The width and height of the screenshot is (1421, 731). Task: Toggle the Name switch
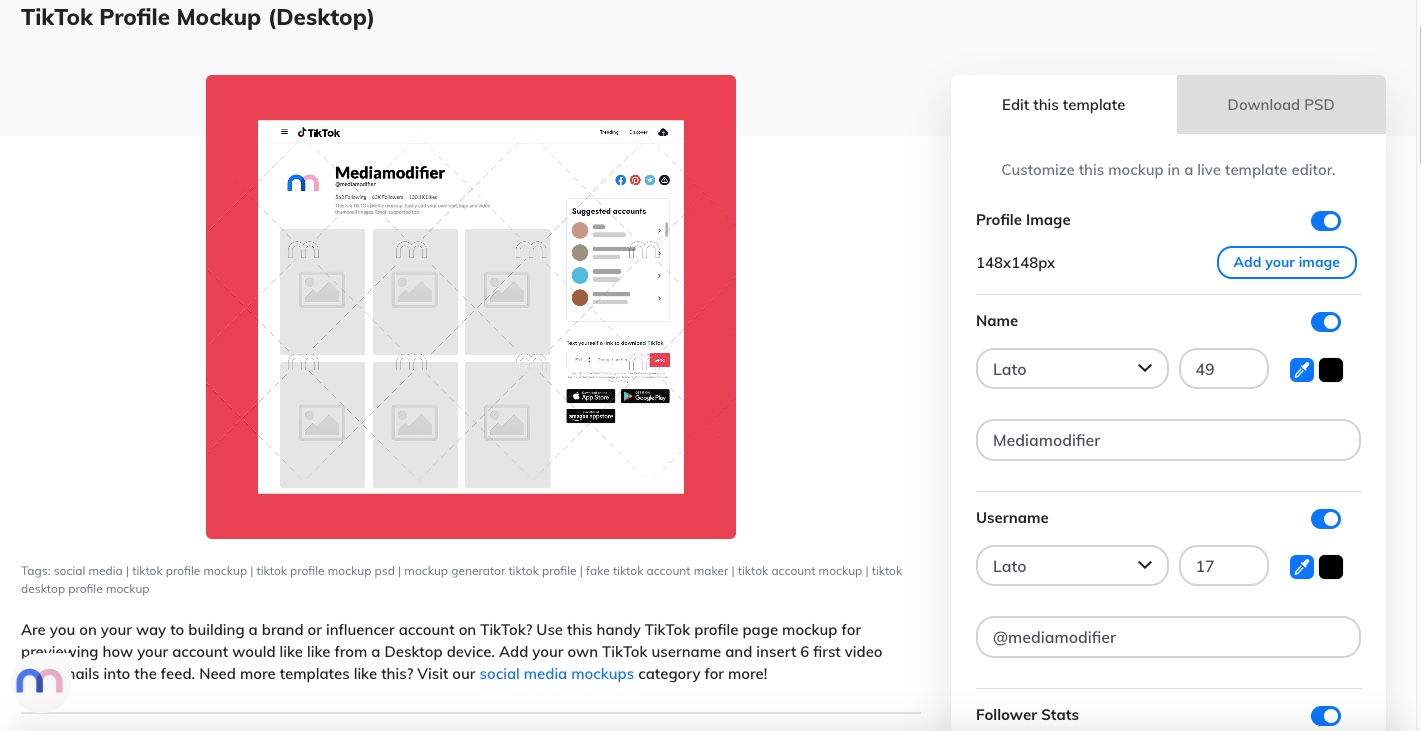pyautogui.click(x=1326, y=322)
